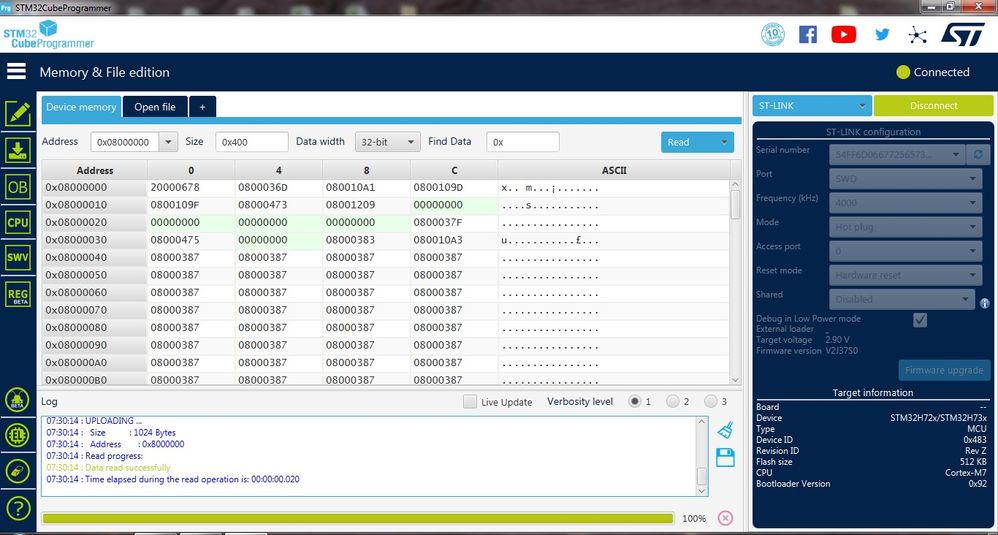Open the Mode Hot plug dropdown
998x535 pixels.
coord(905,227)
